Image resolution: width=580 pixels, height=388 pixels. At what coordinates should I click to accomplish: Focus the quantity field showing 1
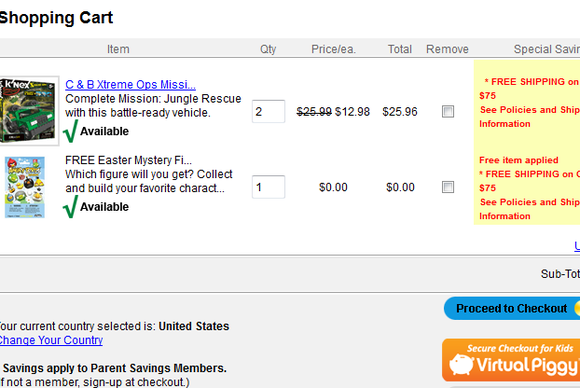269,187
